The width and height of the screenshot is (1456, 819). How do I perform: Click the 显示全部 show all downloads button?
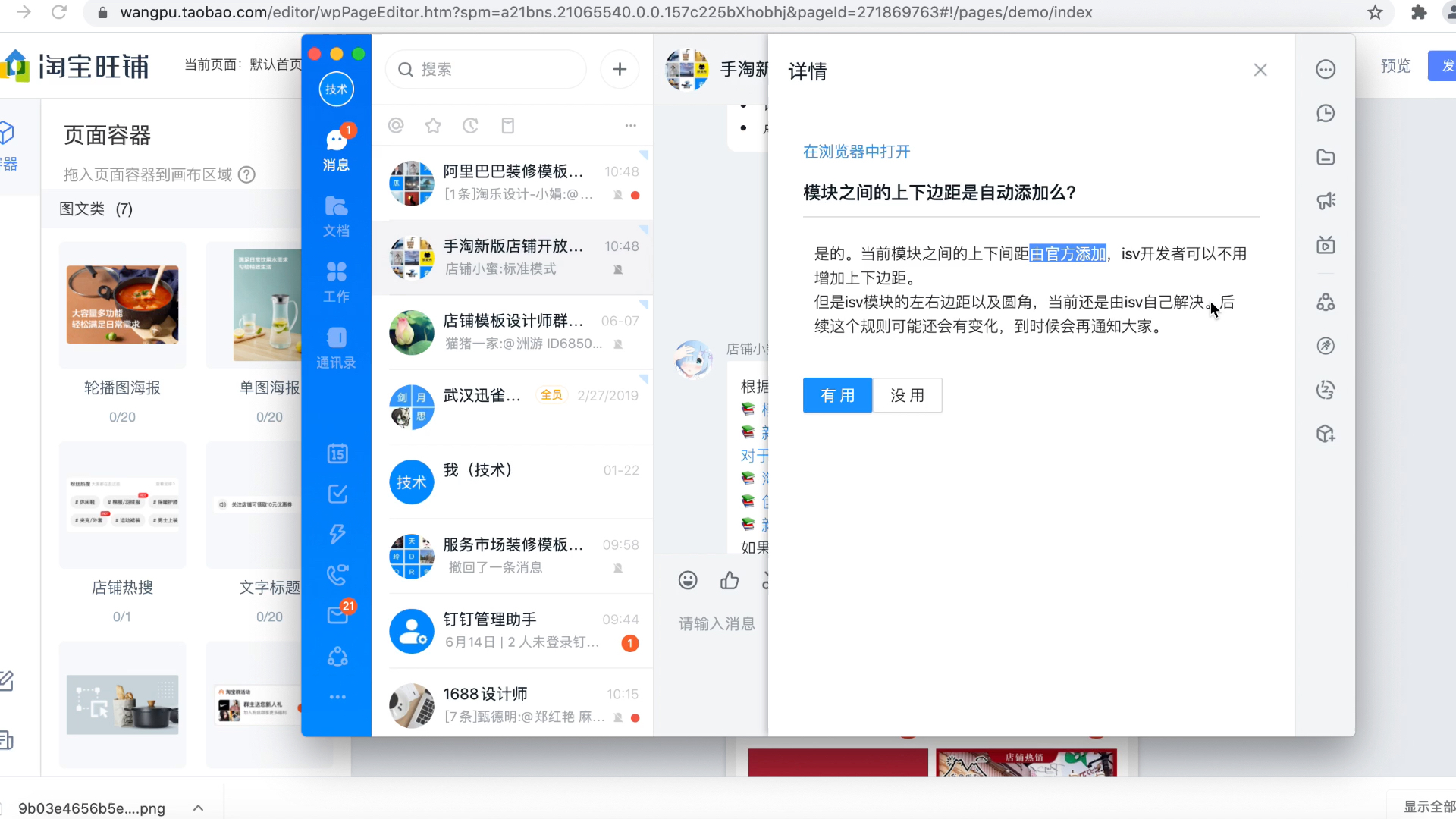pyautogui.click(x=1428, y=806)
